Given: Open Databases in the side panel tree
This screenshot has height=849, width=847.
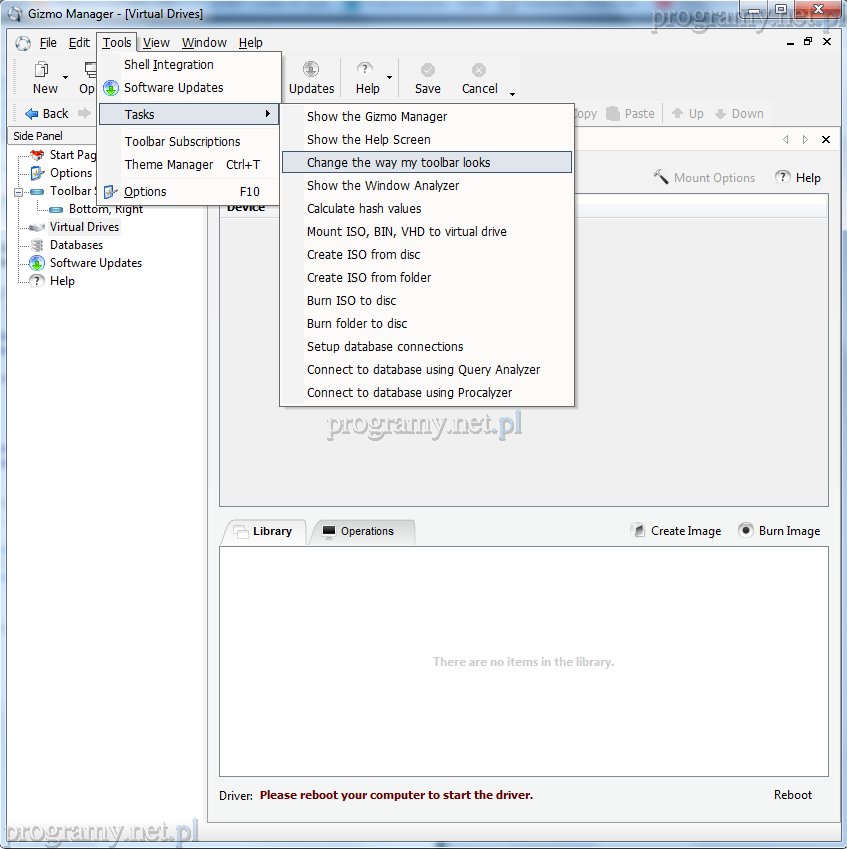Looking at the screenshot, I should pos(76,245).
